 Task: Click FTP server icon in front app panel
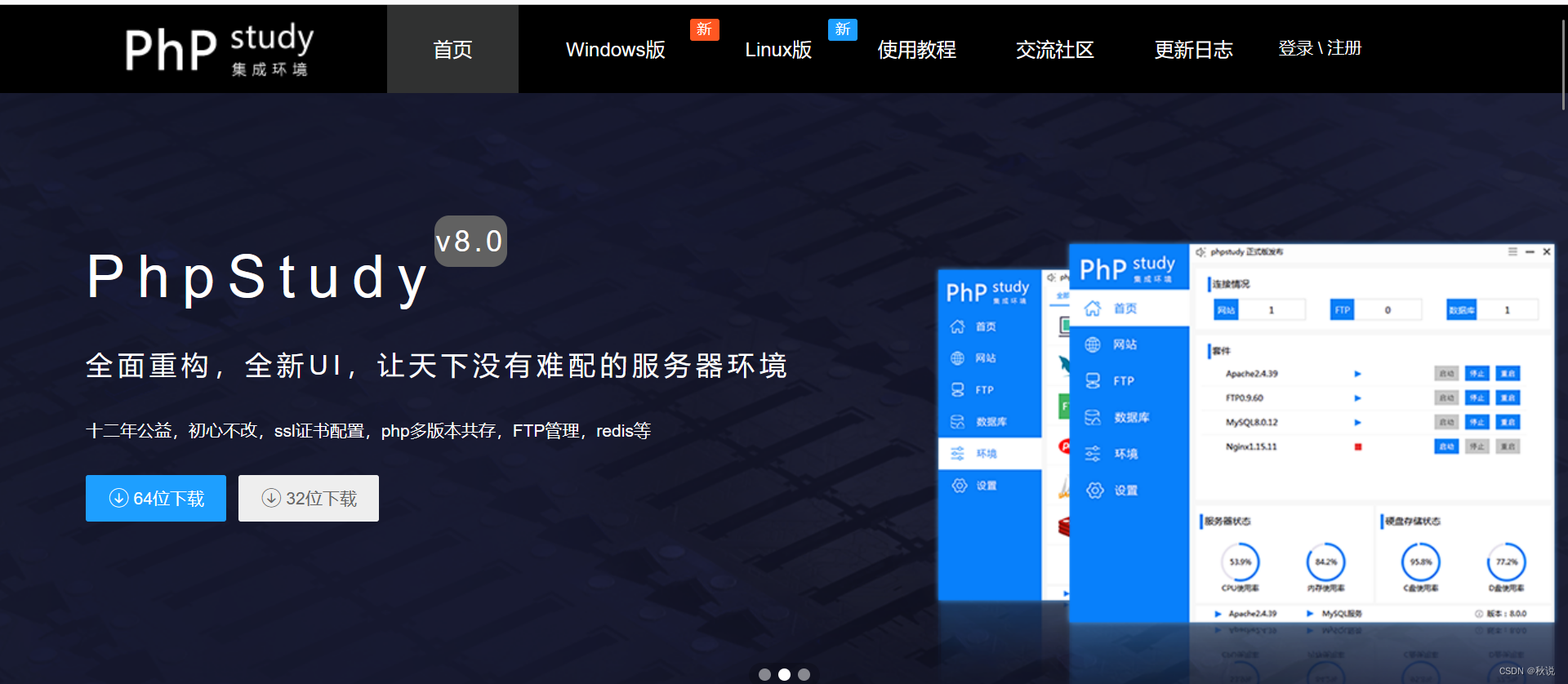tap(1093, 380)
